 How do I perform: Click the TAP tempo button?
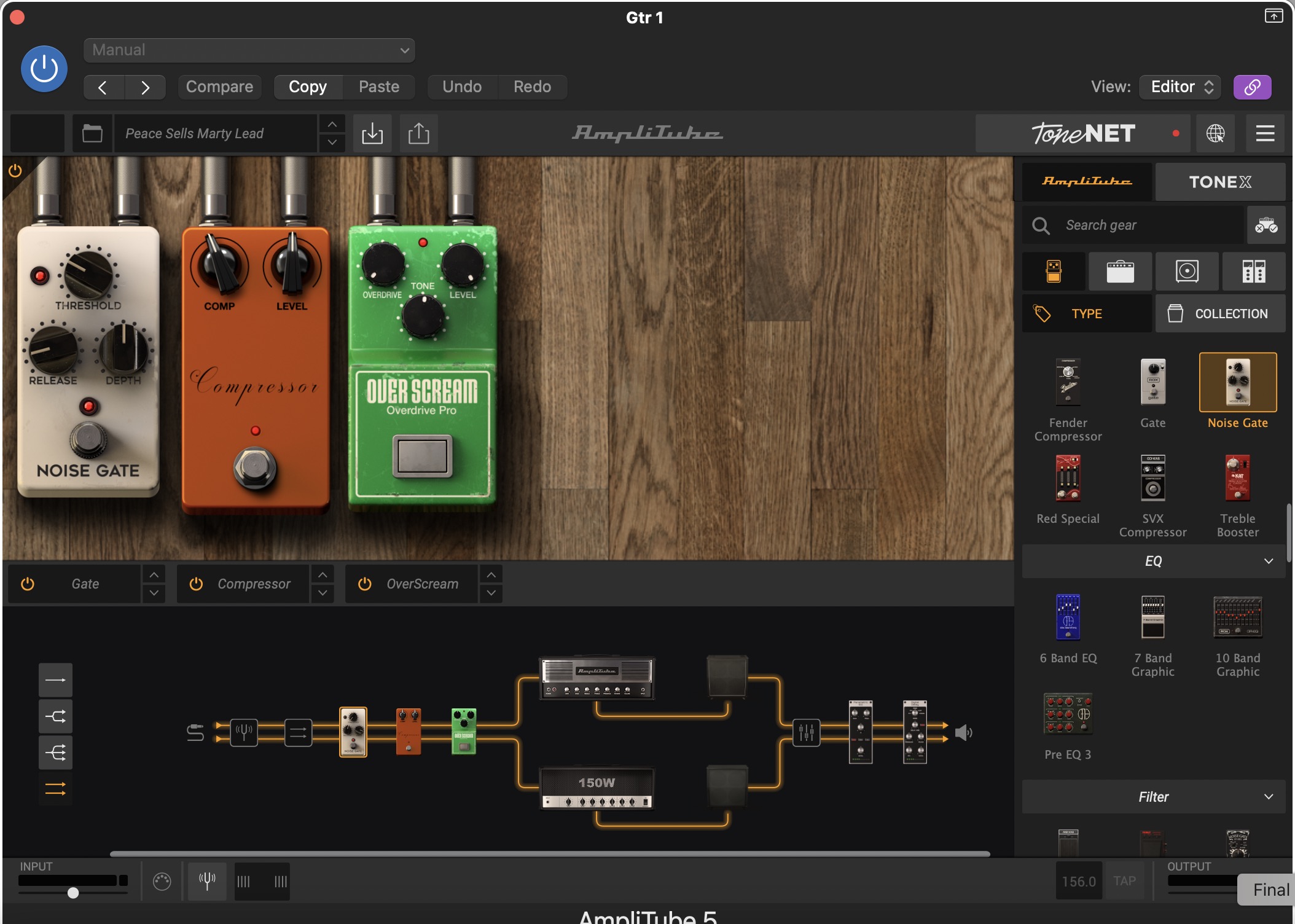pos(1124,881)
